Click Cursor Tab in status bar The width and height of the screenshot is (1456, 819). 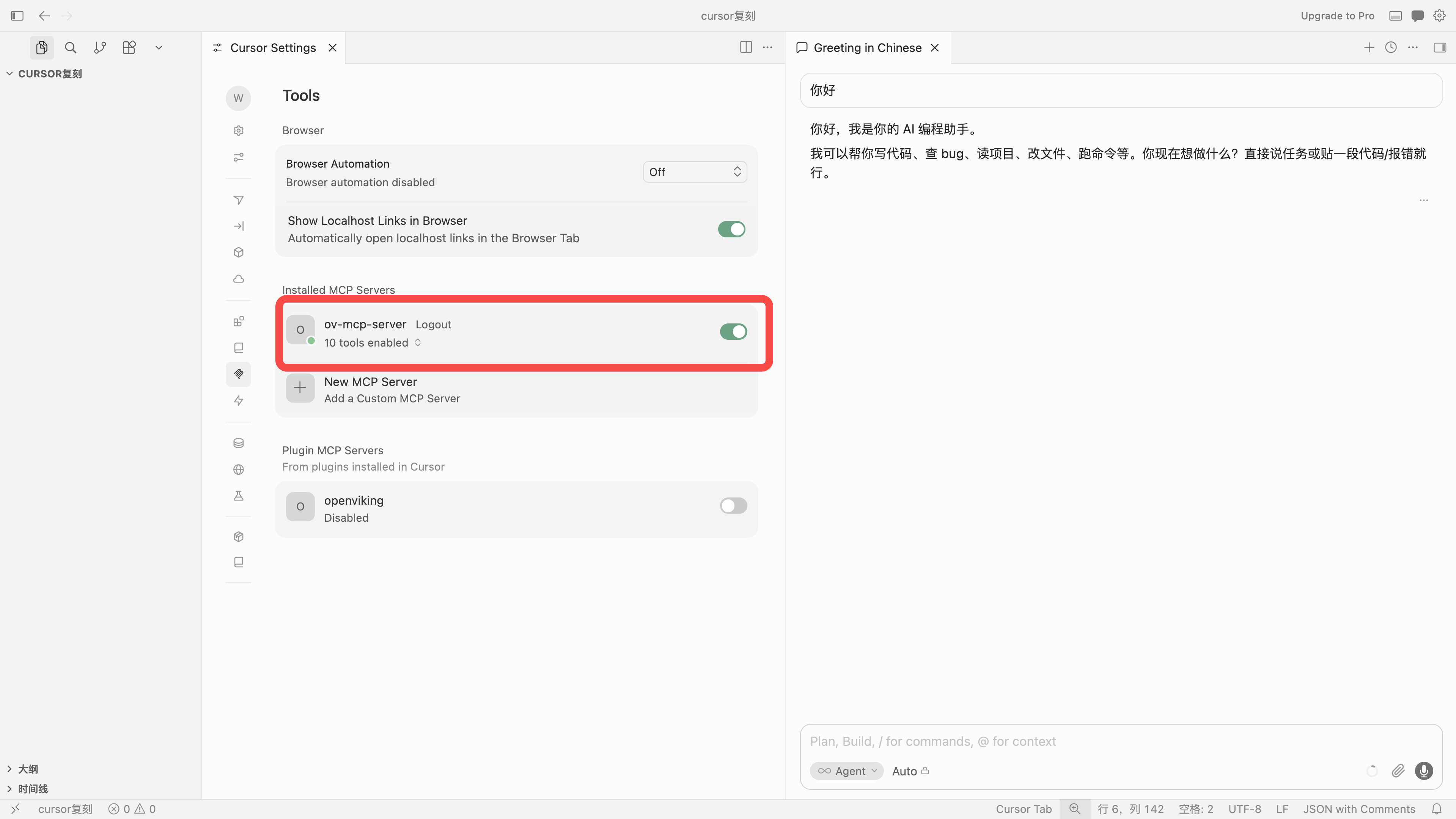1024,809
